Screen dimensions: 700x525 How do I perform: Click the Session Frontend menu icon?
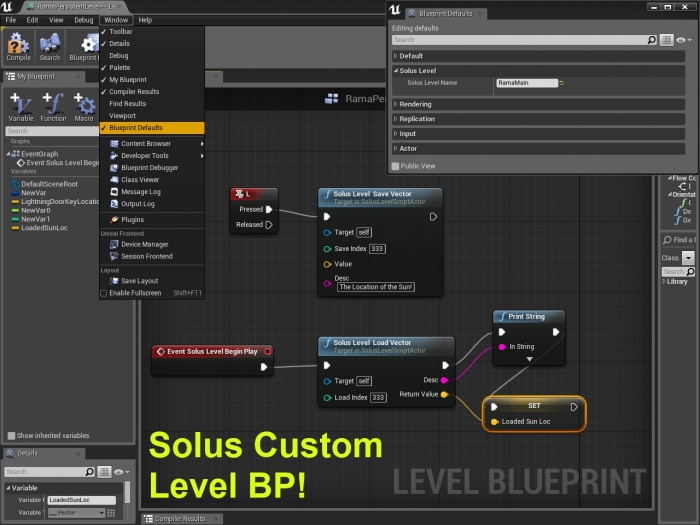[114, 257]
